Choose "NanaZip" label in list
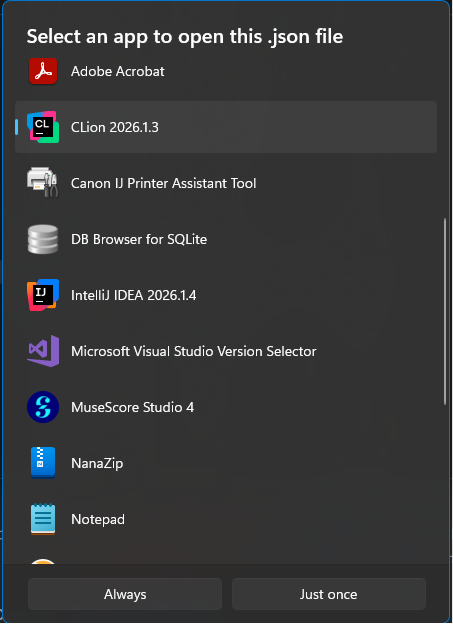The image size is (453, 624). pyautogui.click(x=97, y=464)
